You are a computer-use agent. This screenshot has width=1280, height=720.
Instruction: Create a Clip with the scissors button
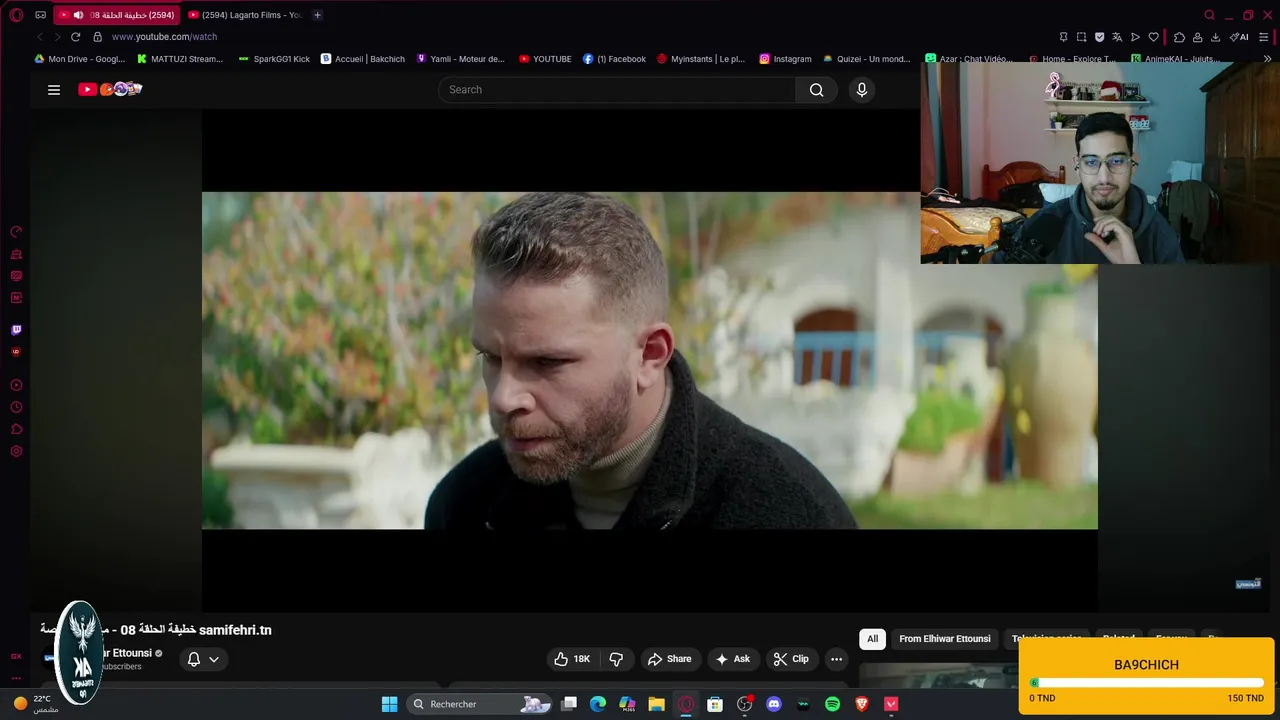(791, 659)
